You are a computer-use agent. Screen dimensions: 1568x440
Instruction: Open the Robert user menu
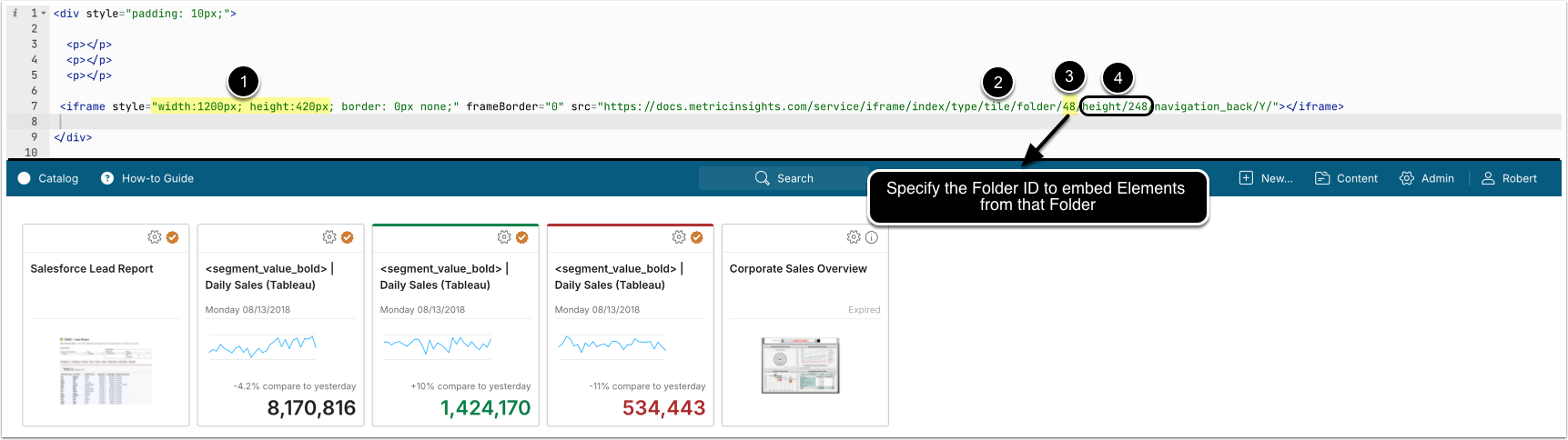coord(1509,178)
